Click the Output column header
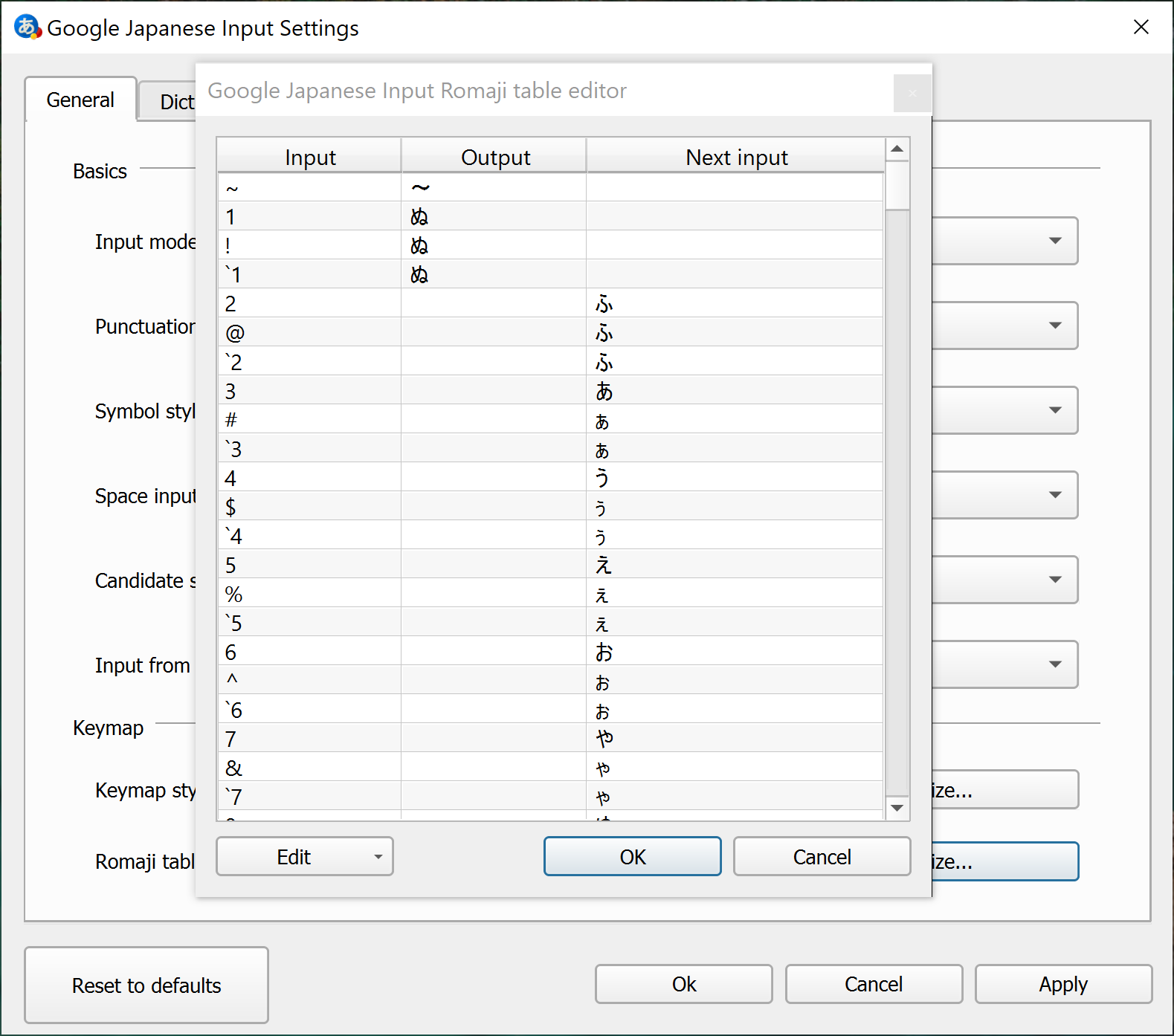Viewport: 1174px width, 1036px height. [x=495, y=157]
